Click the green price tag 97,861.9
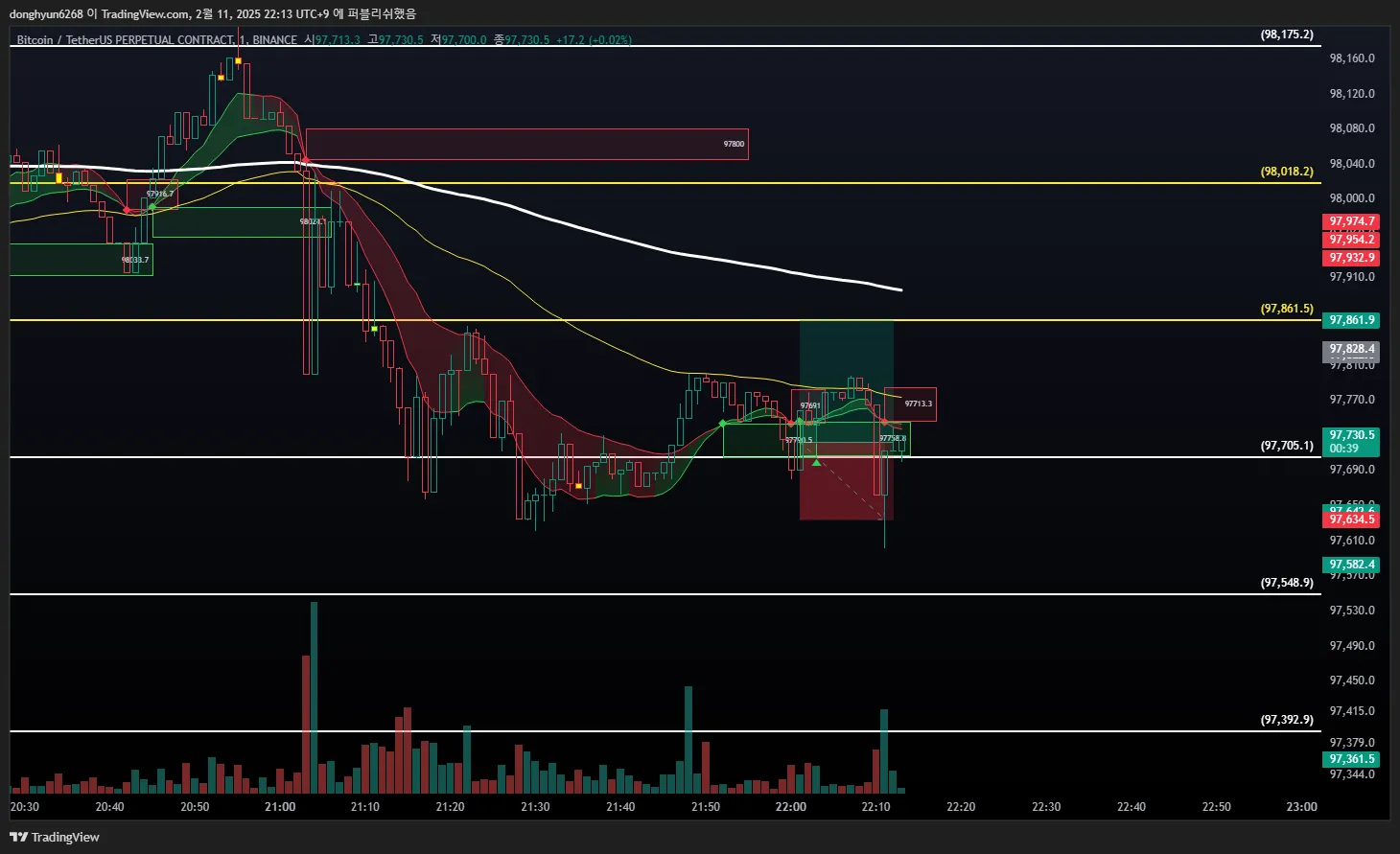 tap(1351, 320)
